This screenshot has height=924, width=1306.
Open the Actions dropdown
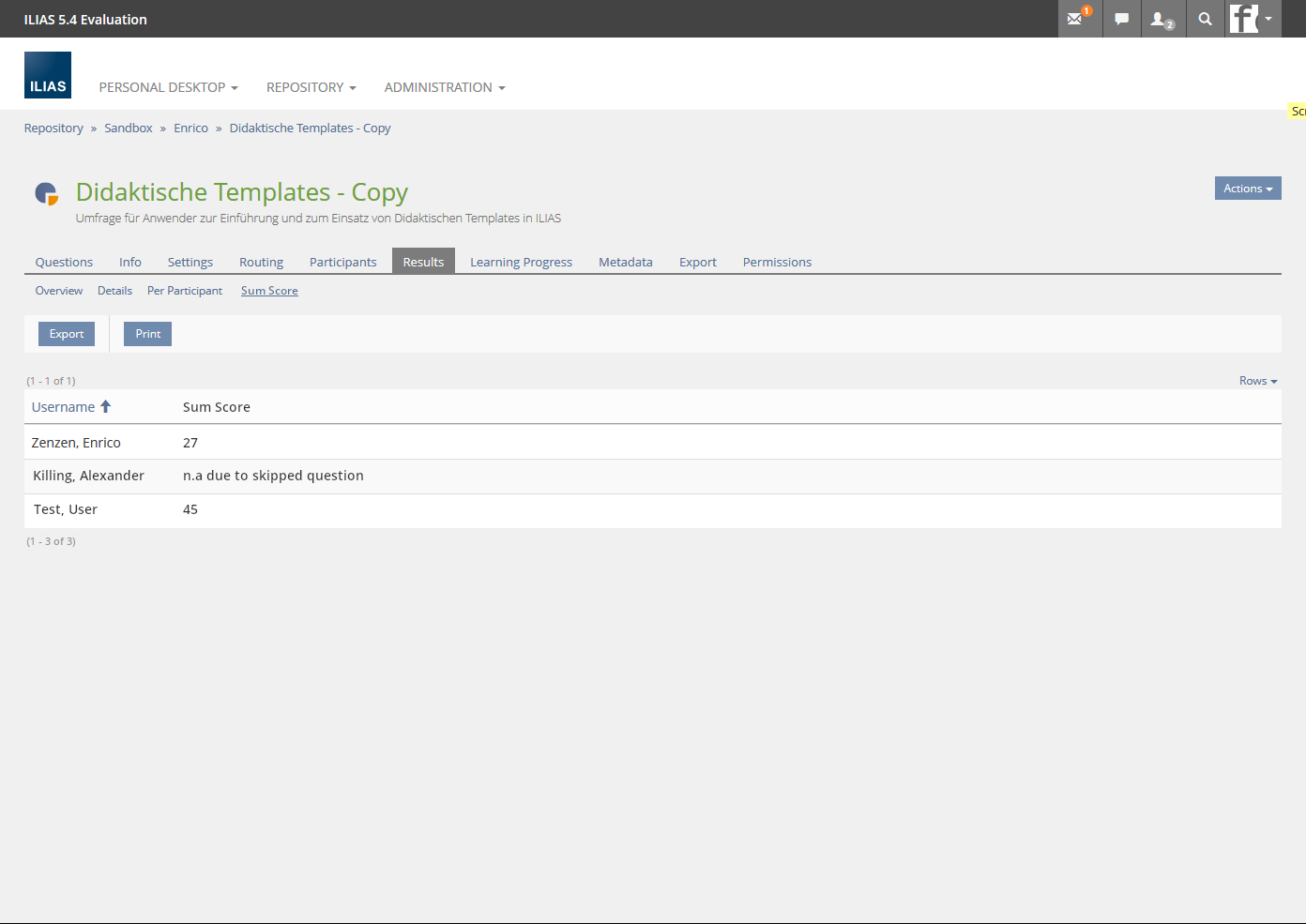click(x=1247, y=189)
